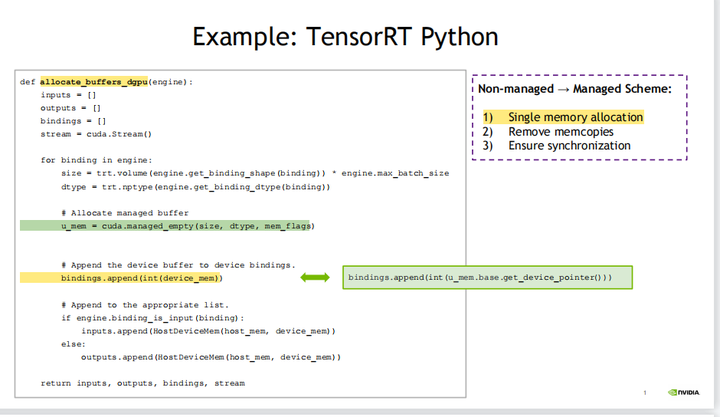Click the dtype = trt.nptype code line
The height and width of the screenshot is (417, 720).
196,187
